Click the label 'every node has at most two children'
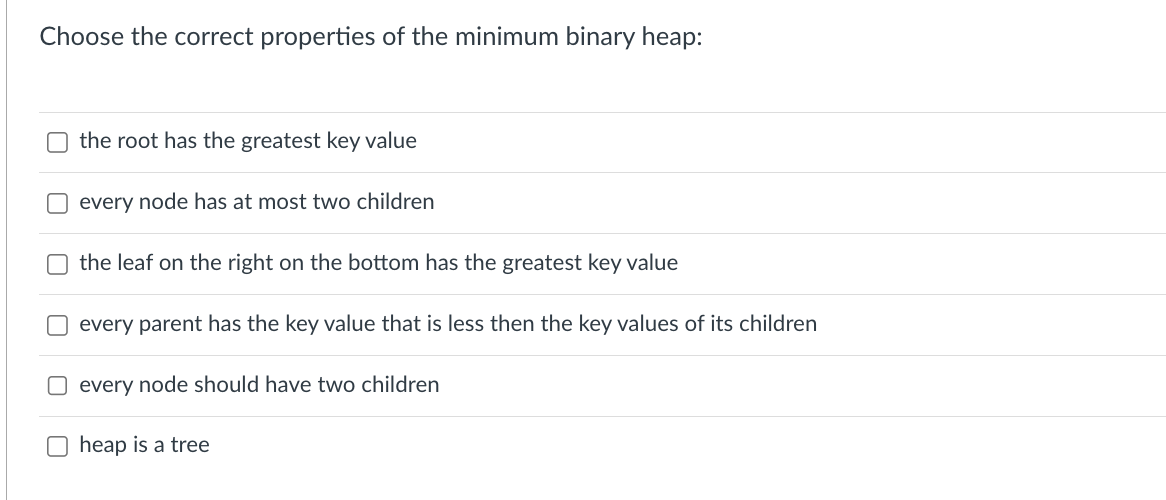The image size is (1166, 500). (257, 202)
